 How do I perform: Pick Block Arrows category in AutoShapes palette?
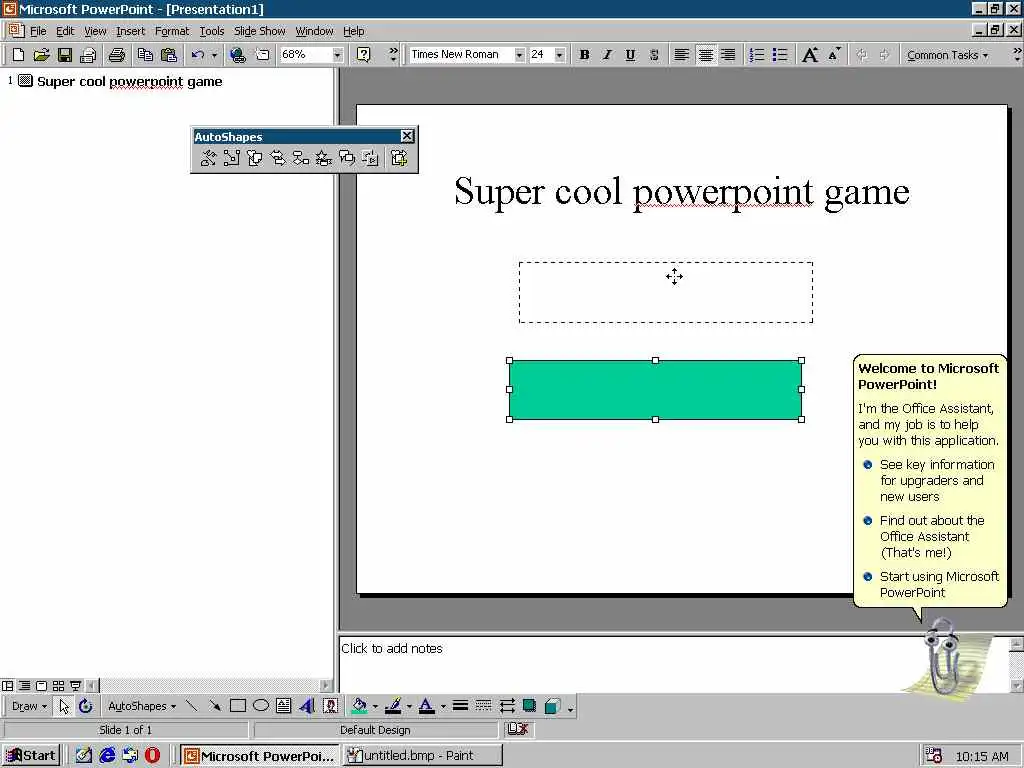tap(278, 157)
